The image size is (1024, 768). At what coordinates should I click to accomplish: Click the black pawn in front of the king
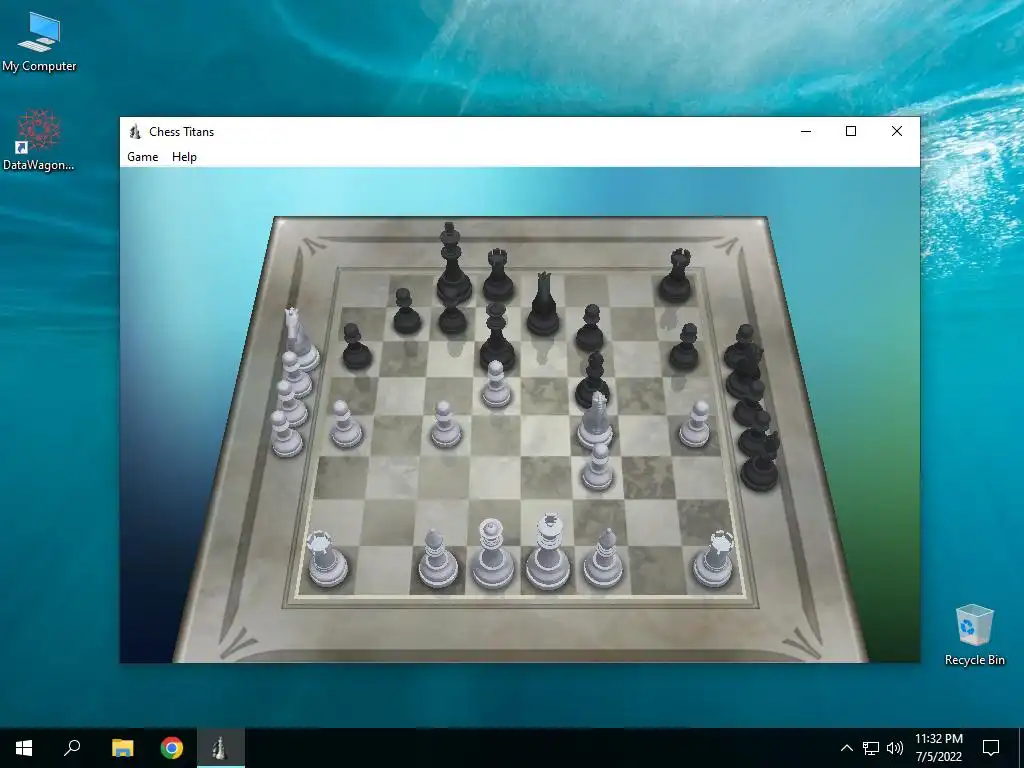452,318
